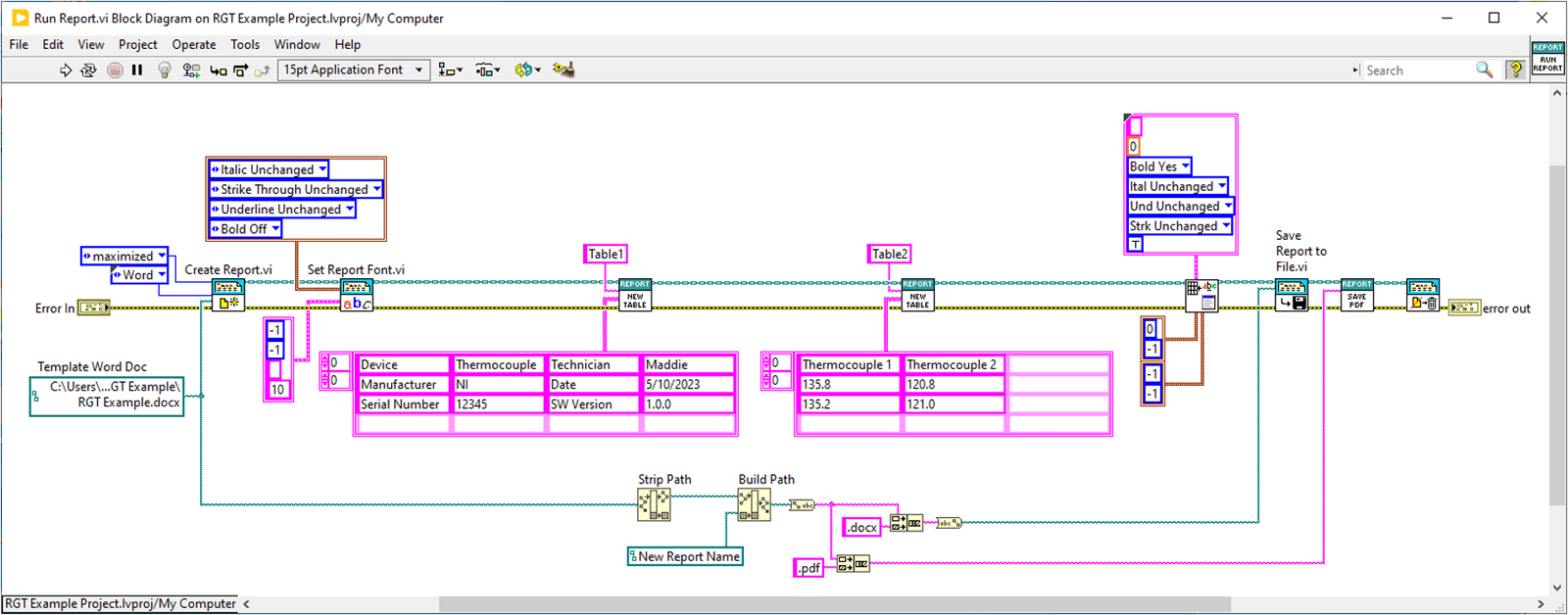1568x615 pixels.
Task: Click the Template Word Doc path constant
Action: click(107, 396)
